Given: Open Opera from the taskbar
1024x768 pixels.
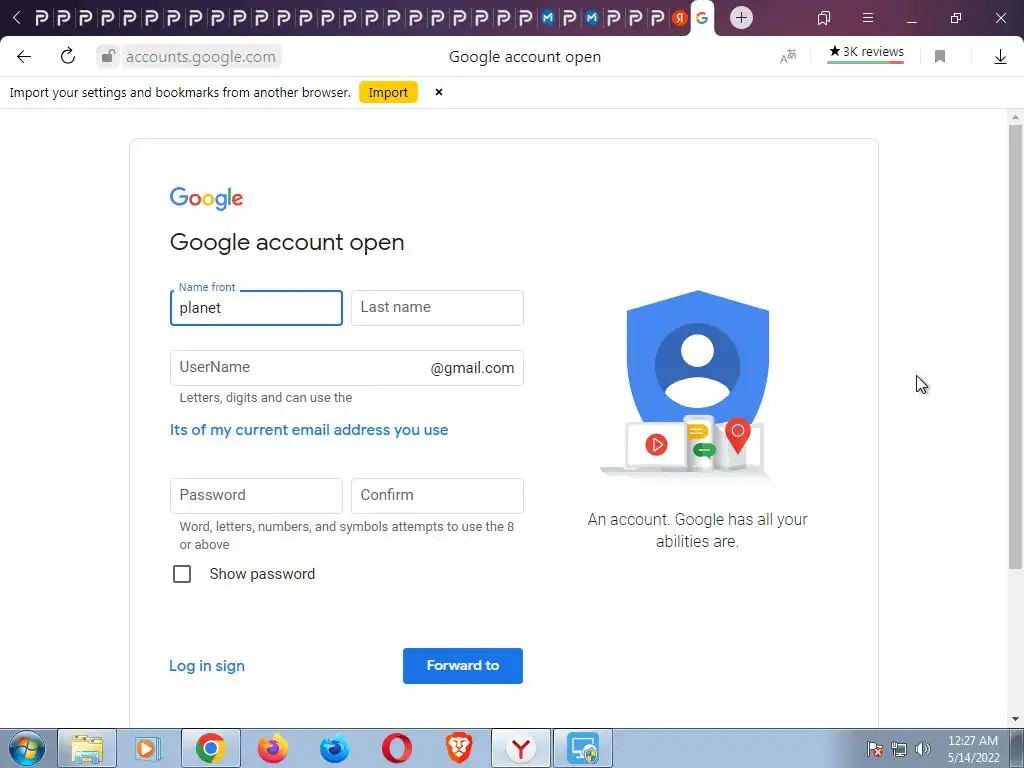Looking at the screenshot, I should coord(396,748).
